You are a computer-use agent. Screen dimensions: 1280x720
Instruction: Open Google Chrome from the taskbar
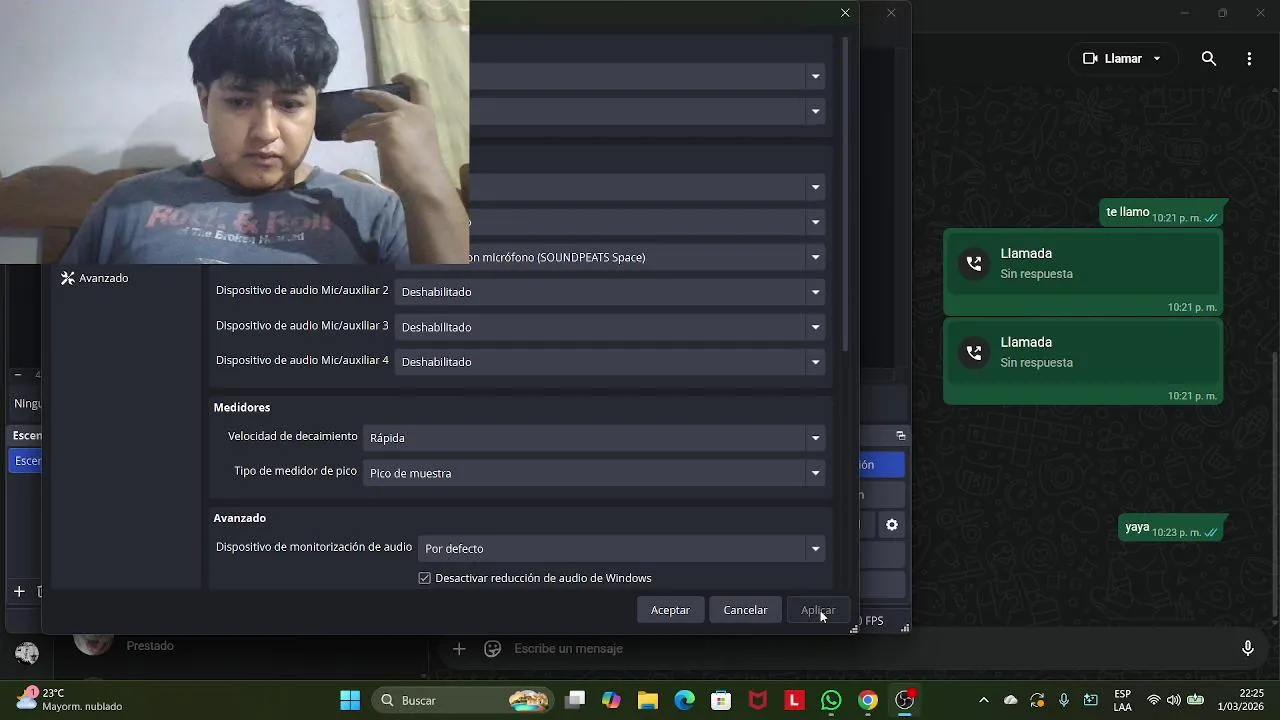point(868,700)
